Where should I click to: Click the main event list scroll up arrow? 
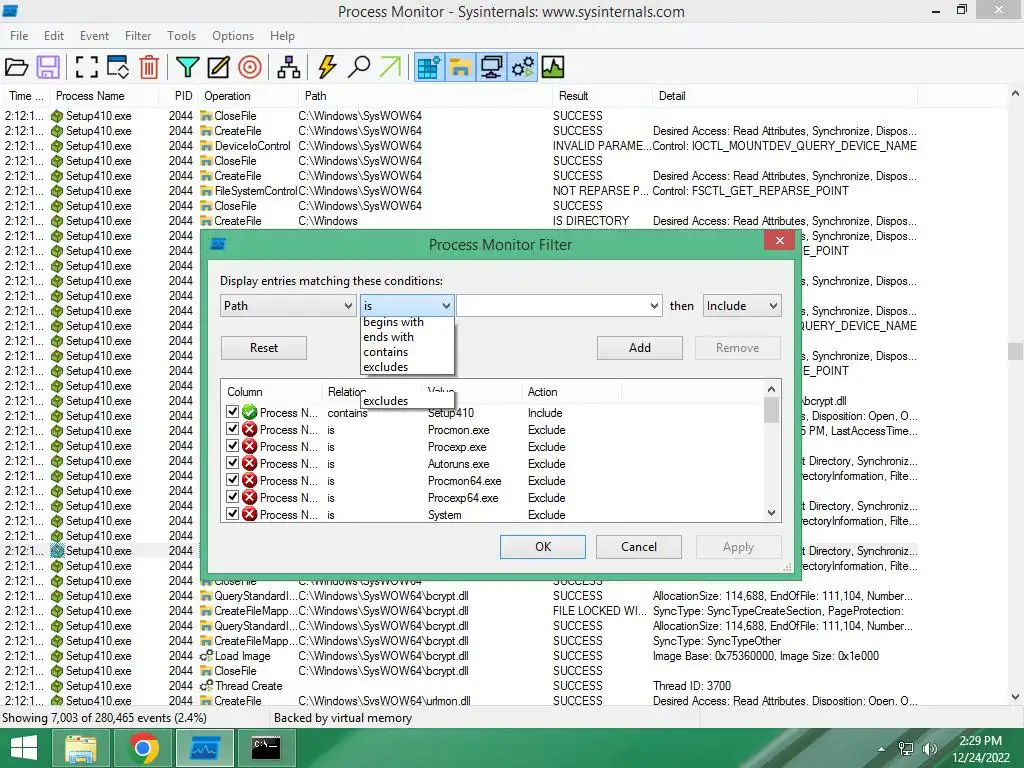1015,93
